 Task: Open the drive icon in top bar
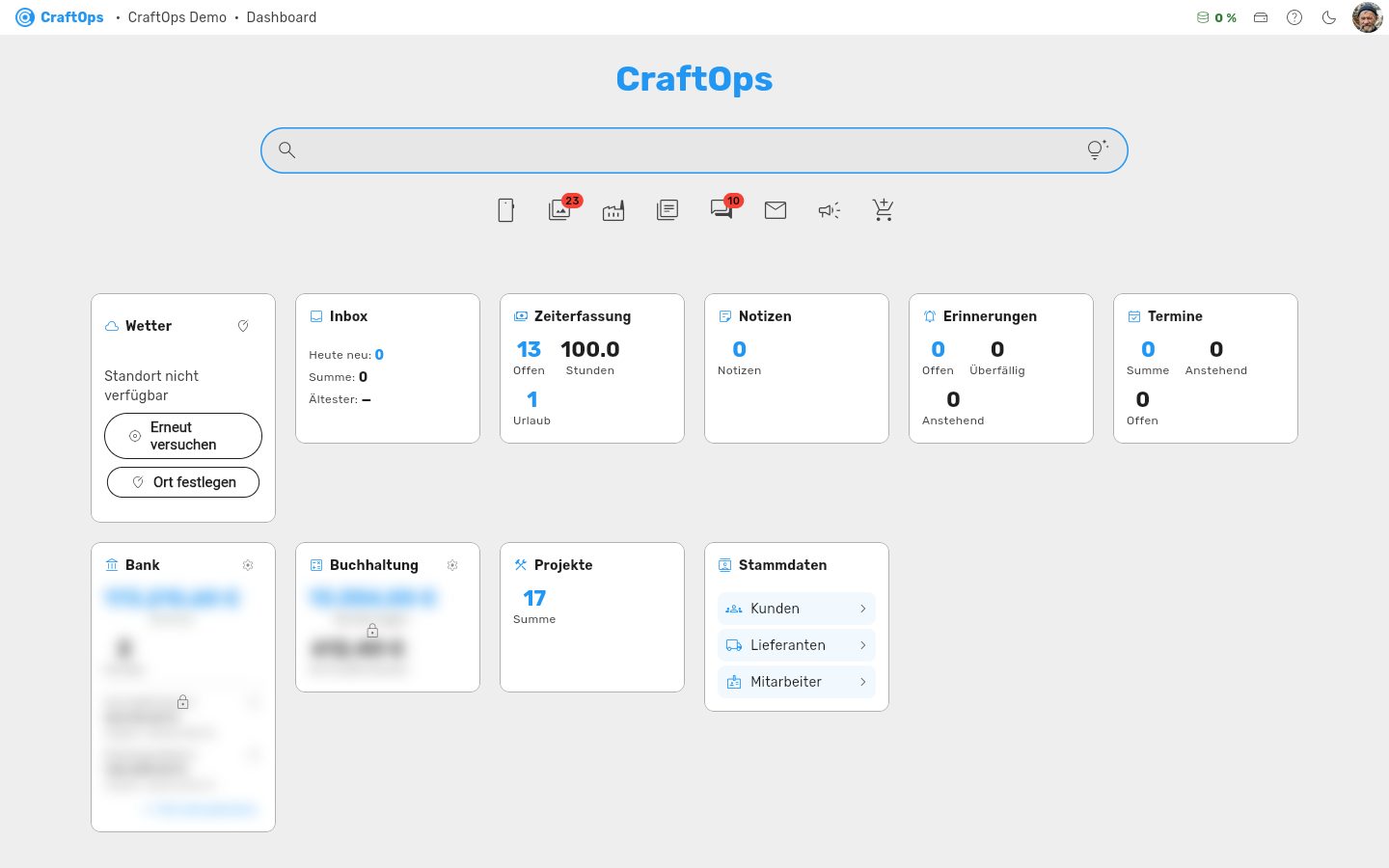click(1261, 17)
